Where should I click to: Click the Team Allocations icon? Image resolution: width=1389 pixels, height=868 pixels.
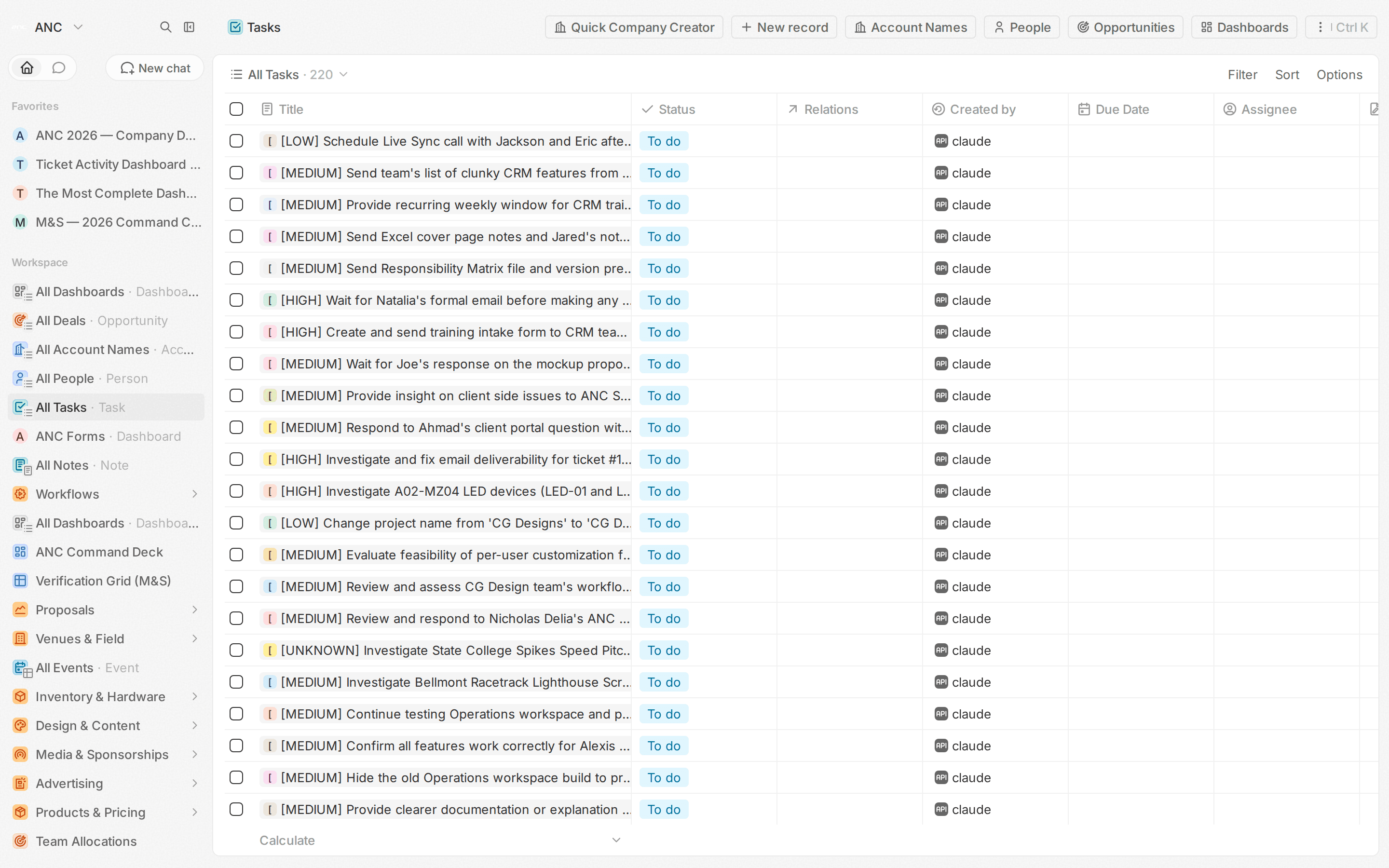coord(20,841)
